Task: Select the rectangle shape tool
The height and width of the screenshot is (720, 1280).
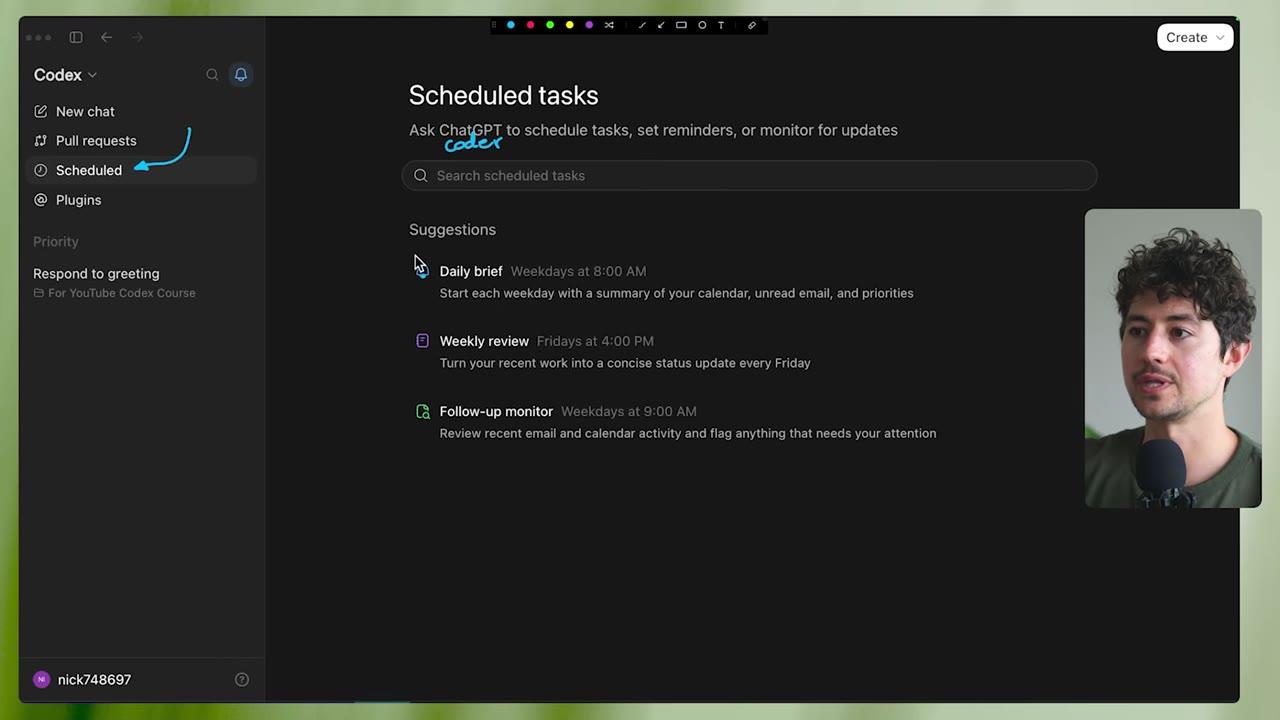Action: pos(681,25)
